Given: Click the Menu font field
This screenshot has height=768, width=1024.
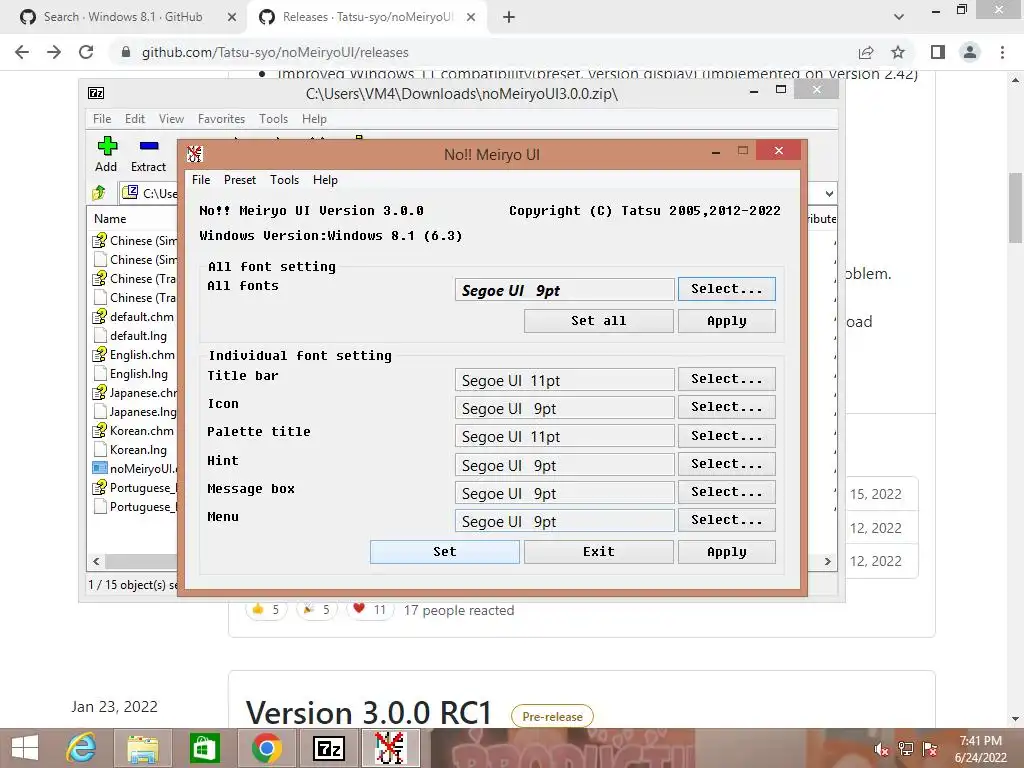Looking at the screenshot, I should (564, 520).
